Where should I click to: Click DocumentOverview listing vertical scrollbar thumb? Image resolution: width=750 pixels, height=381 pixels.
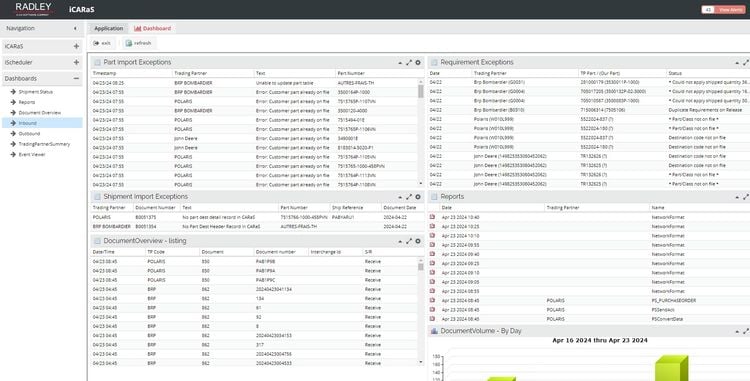[x=421, y=266]
